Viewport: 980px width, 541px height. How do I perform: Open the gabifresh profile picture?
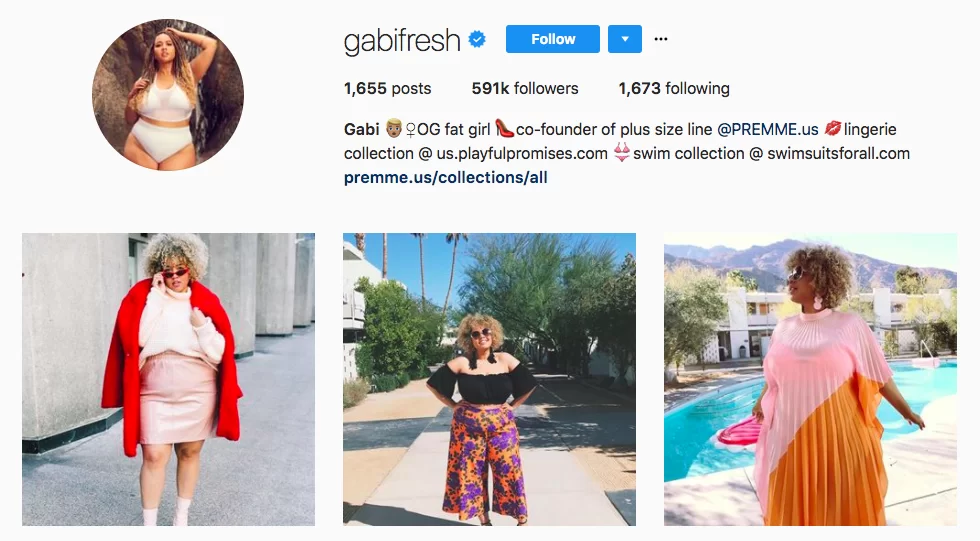168,95
